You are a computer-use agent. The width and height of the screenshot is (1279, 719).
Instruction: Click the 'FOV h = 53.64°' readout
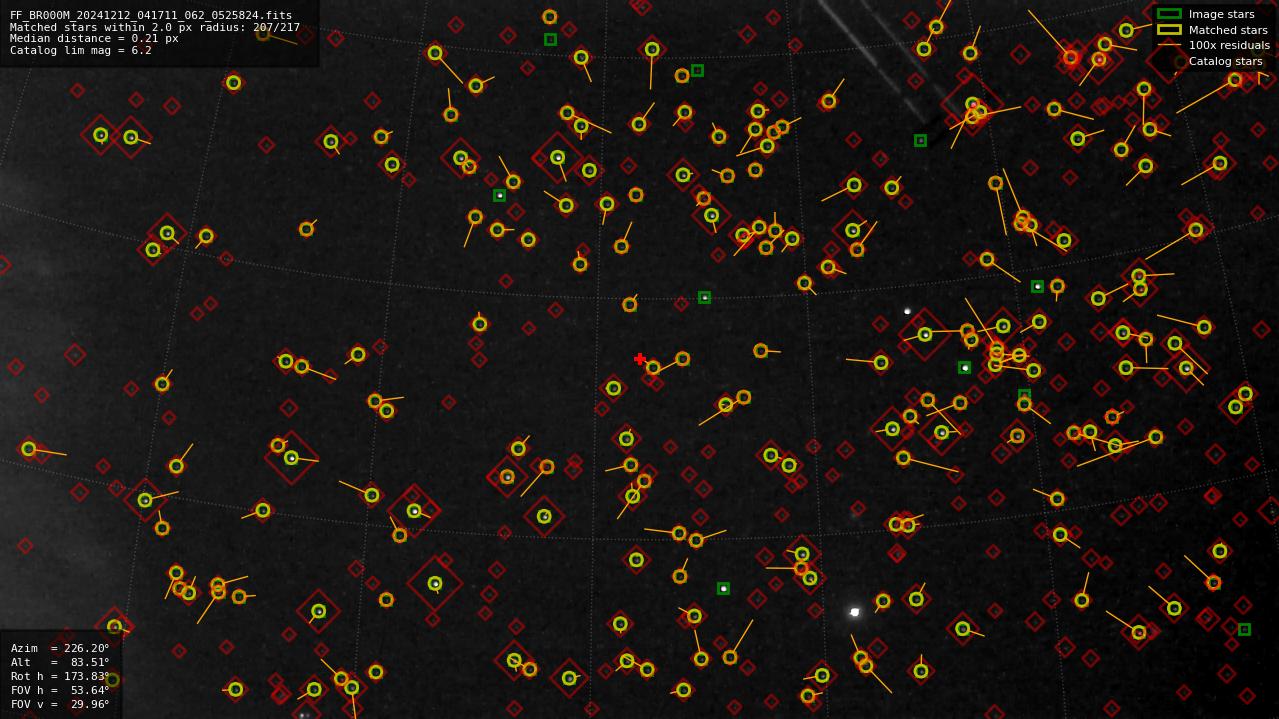[60, 690]
